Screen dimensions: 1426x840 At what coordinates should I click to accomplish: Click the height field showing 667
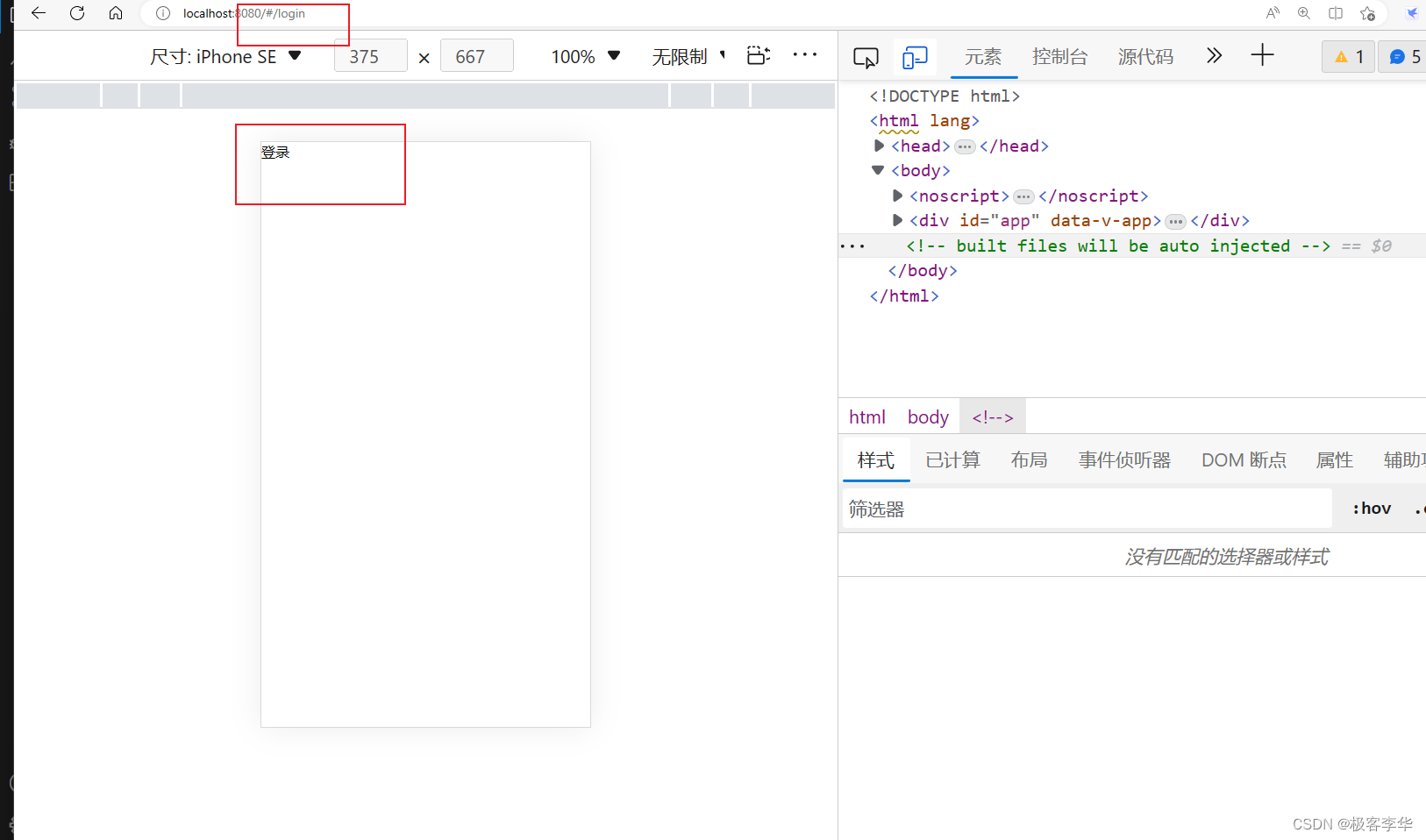477,56
